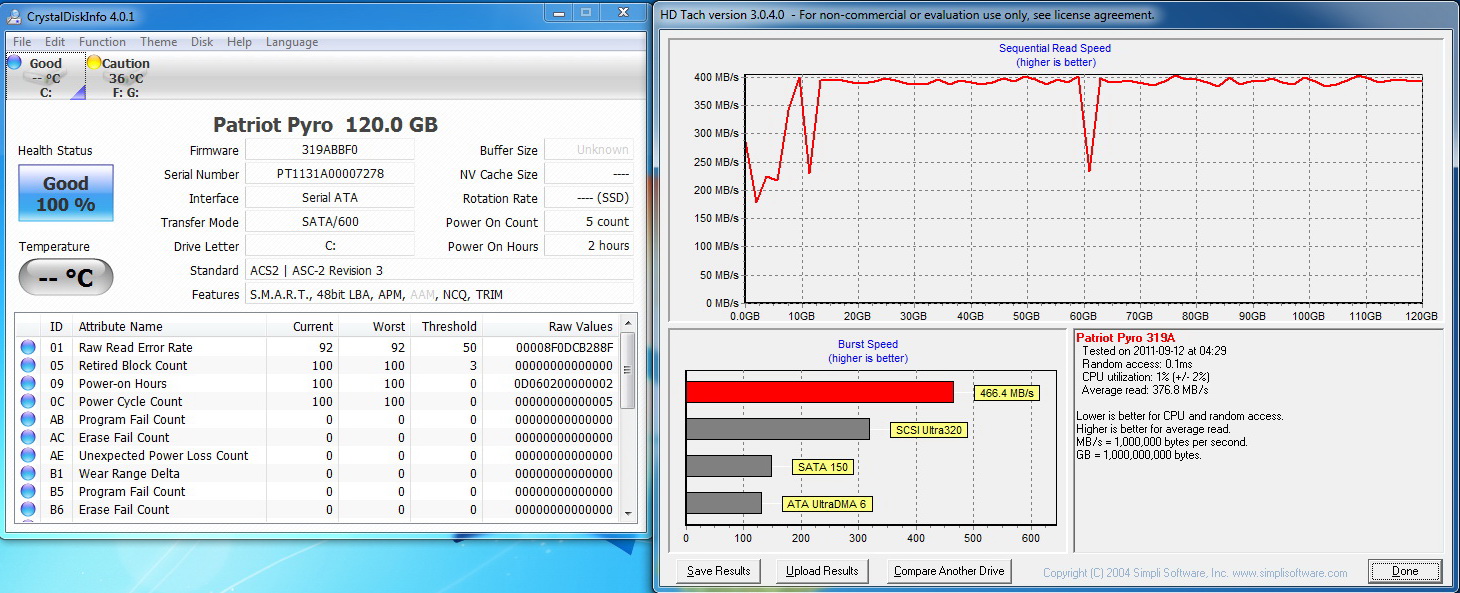1460x593 pixels.
Task: Click the CrystalDiskInfo title bar icon
Action: pos(13,16)
